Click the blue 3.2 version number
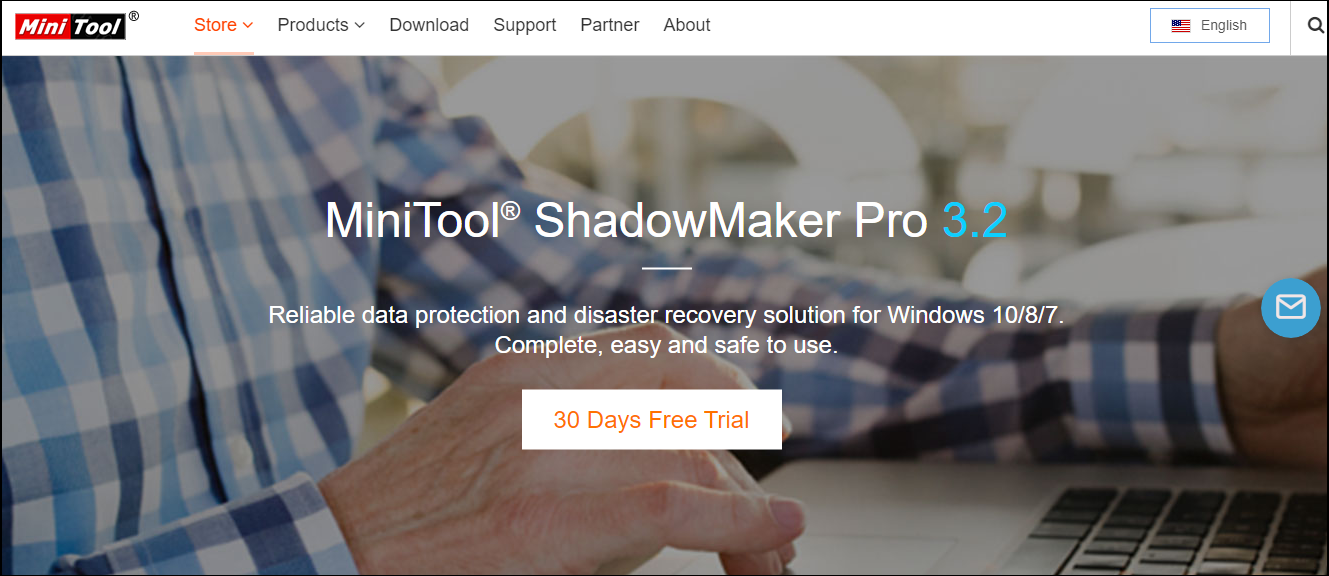 click(974, 222)
